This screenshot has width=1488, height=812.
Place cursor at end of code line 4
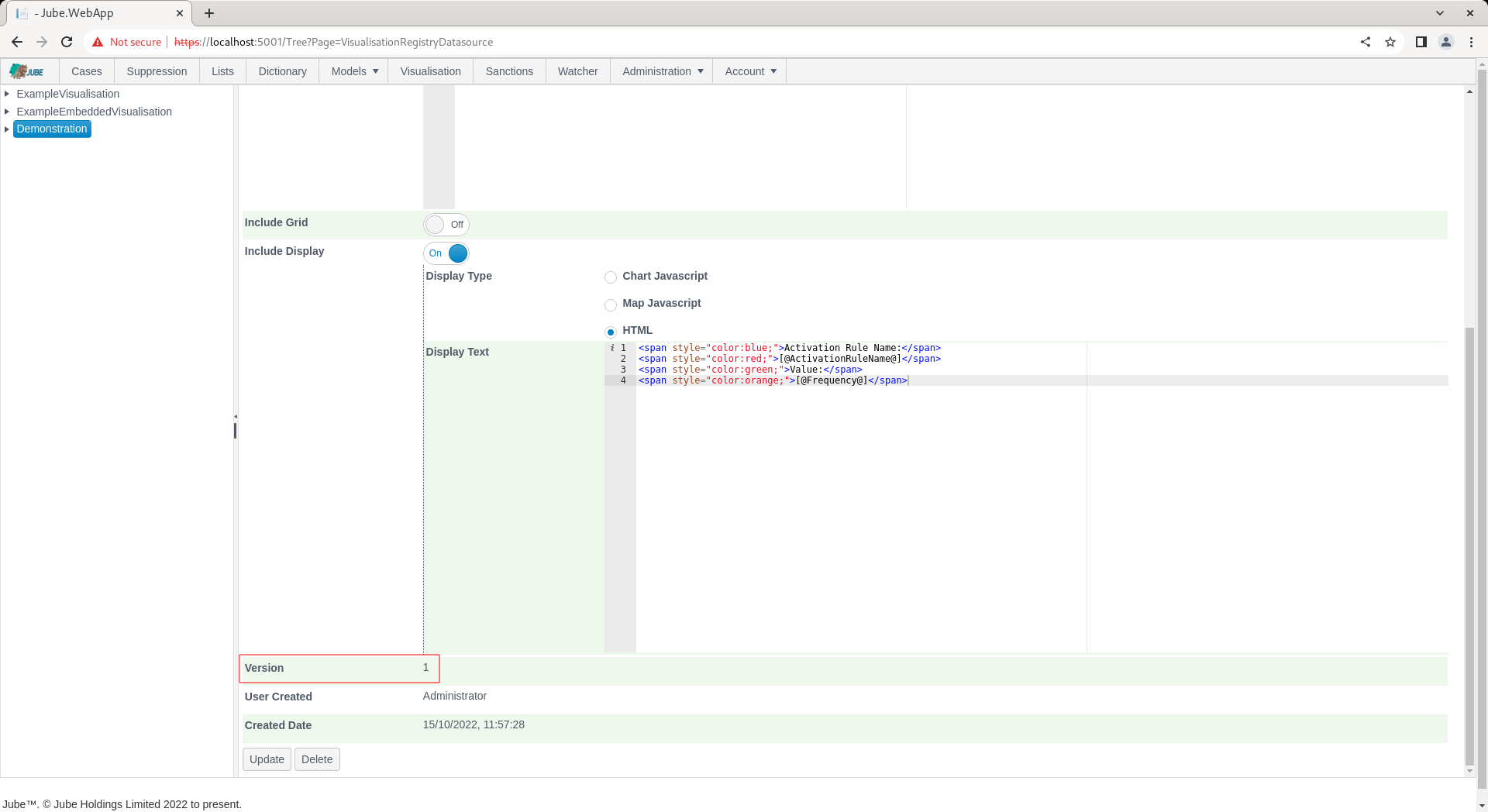(x=908, y=380)
